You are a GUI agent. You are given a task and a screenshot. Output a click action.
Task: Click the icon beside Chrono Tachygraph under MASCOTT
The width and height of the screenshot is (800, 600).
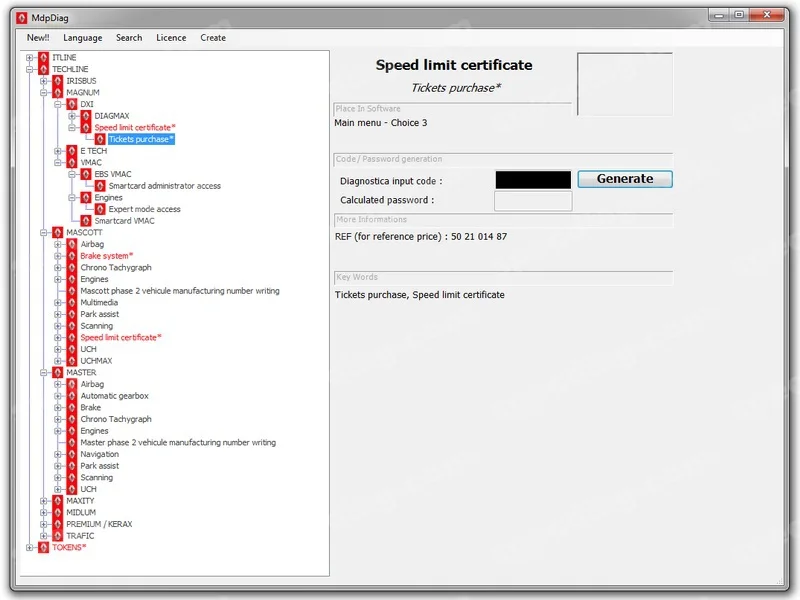pos(72,268)
